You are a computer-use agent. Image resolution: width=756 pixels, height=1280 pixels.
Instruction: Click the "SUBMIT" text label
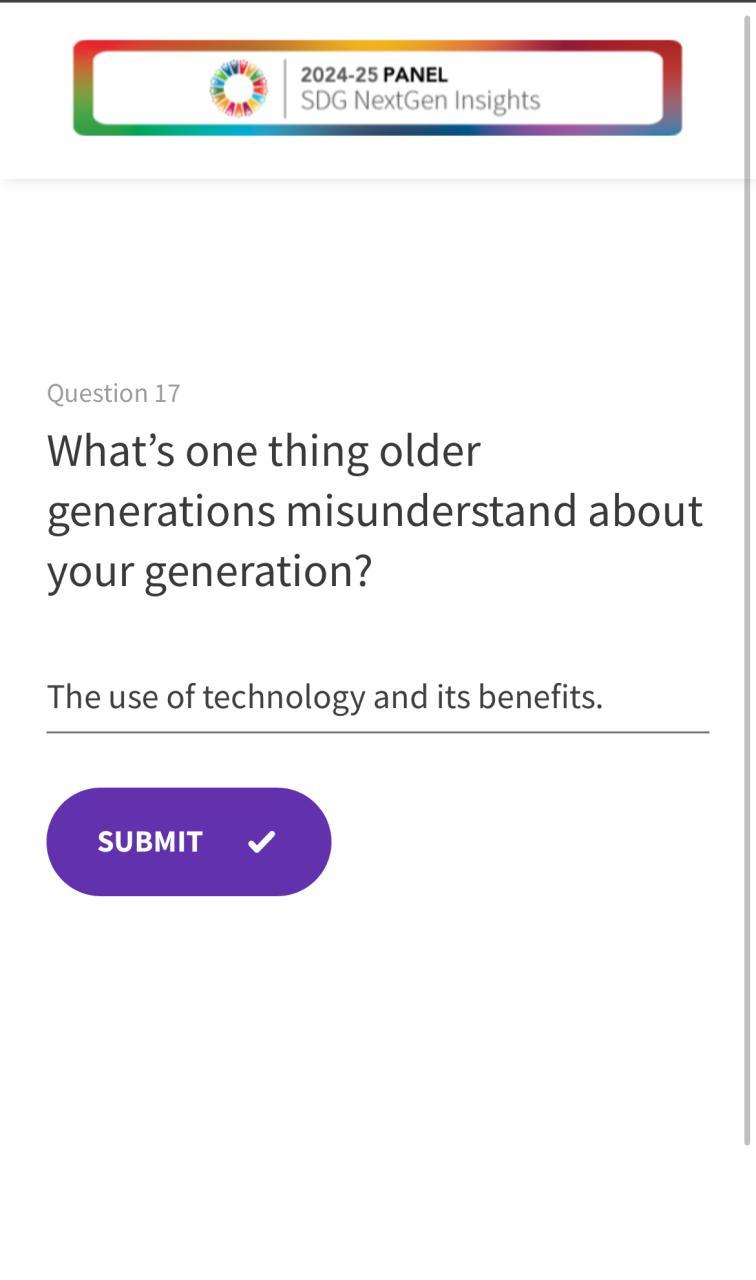(x=150, y=842)
